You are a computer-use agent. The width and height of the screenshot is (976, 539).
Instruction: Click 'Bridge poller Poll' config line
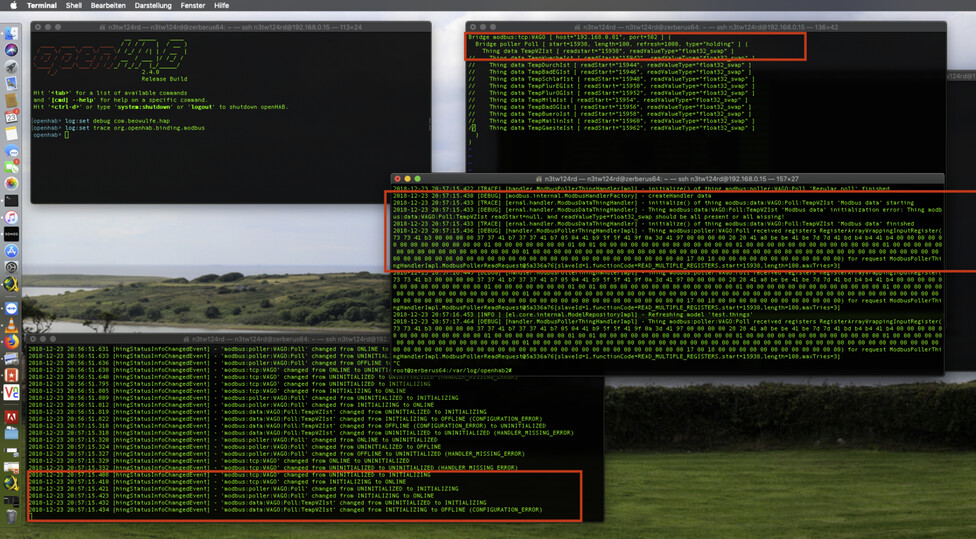tap(612, 44)
